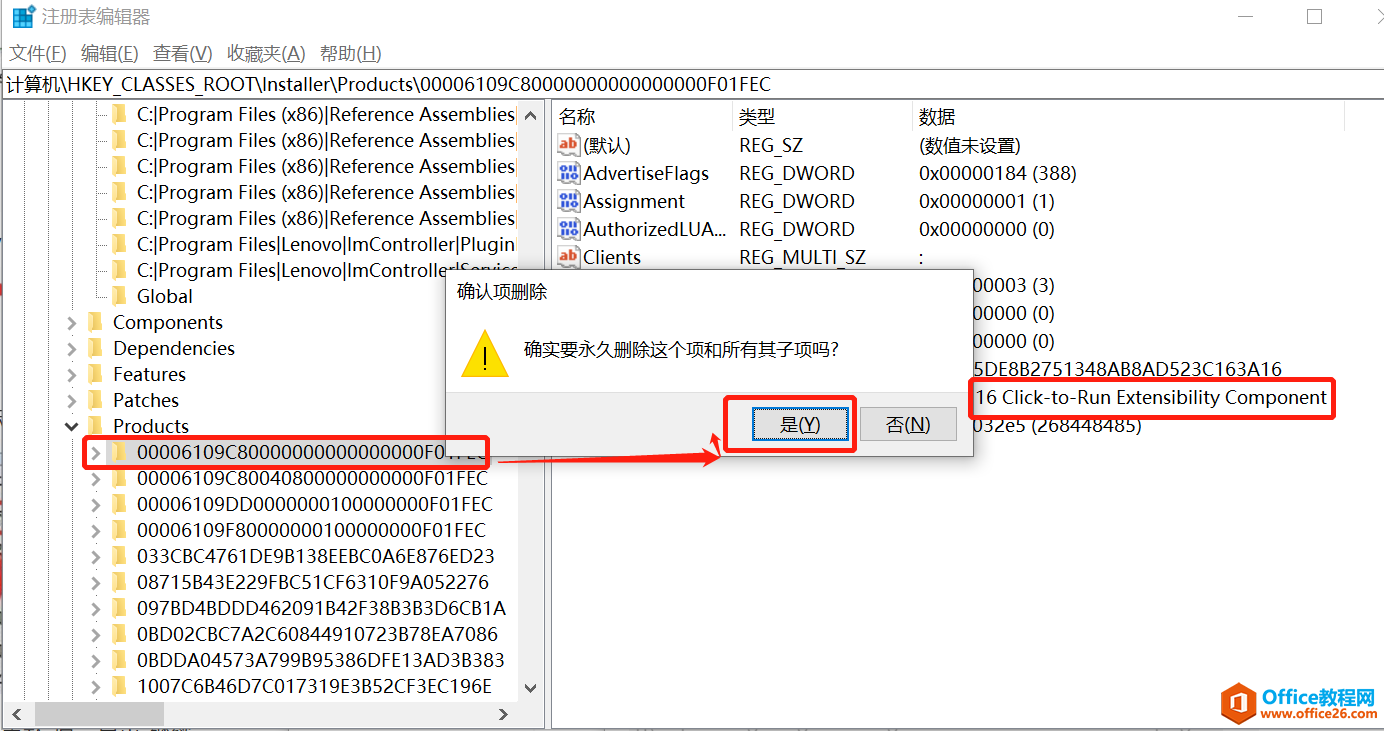Screen dimensions: 1384x731
Task: Click data 0x00000184 (388)
Action: 998,174
